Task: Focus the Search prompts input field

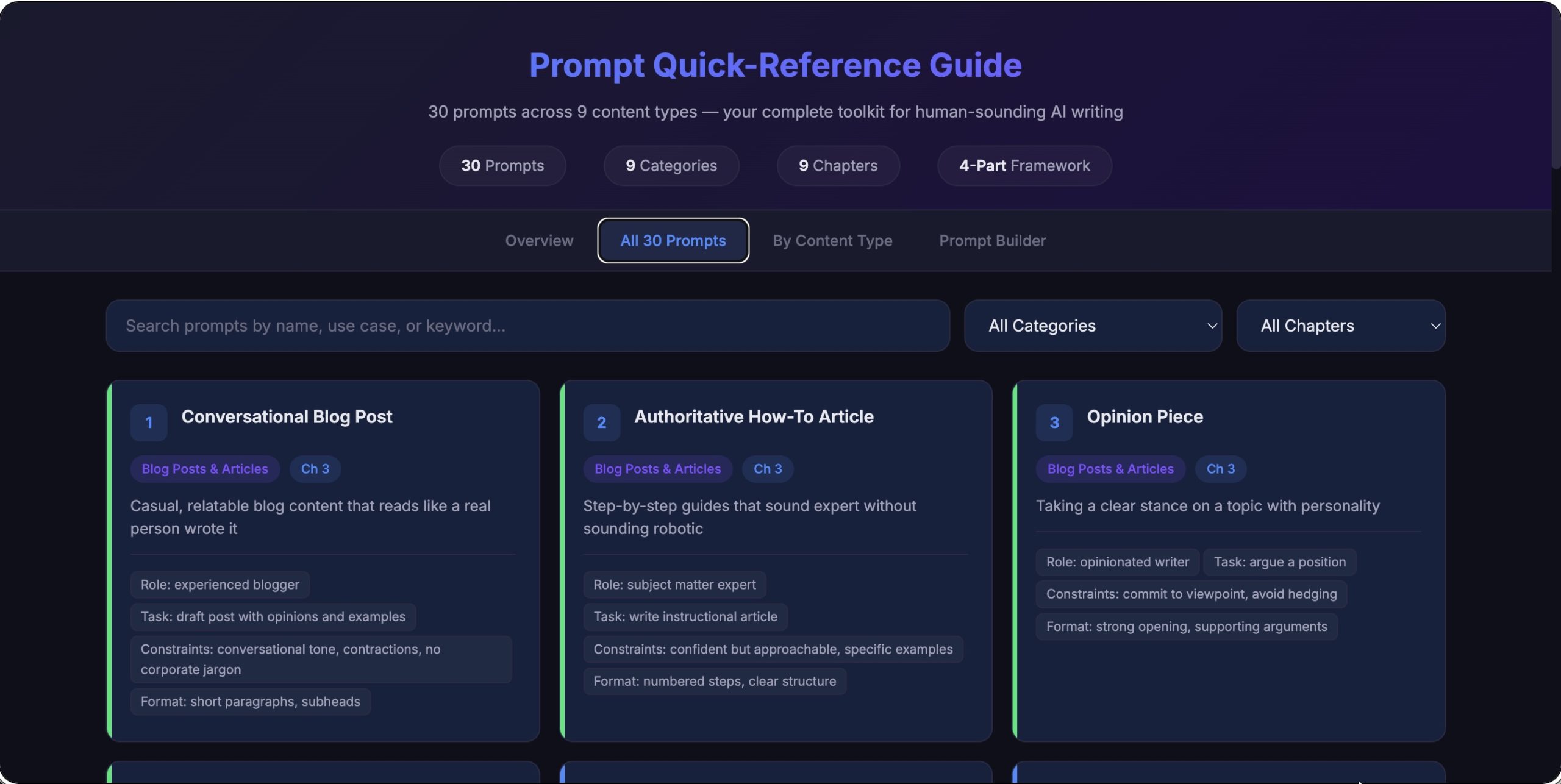Action: coord(527,326)
